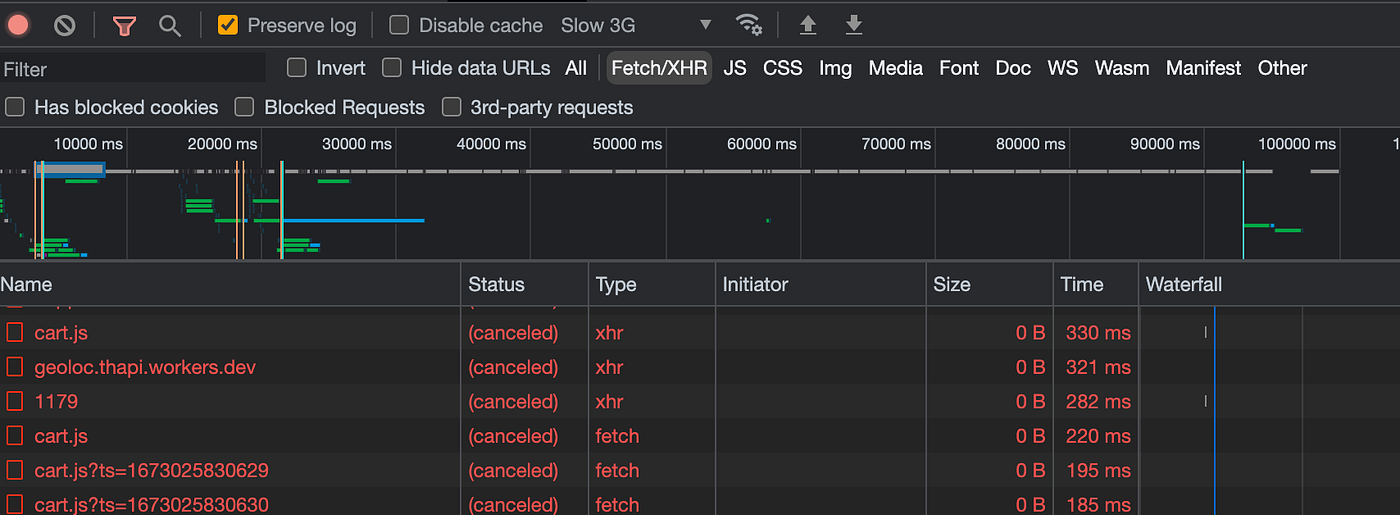
Task: Click the red record network log button
Action: tap(17, 25)
